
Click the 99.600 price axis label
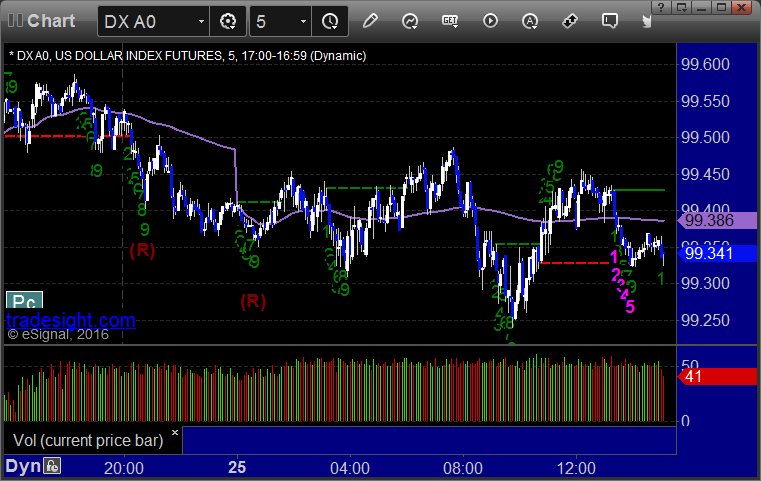point(705,64)
